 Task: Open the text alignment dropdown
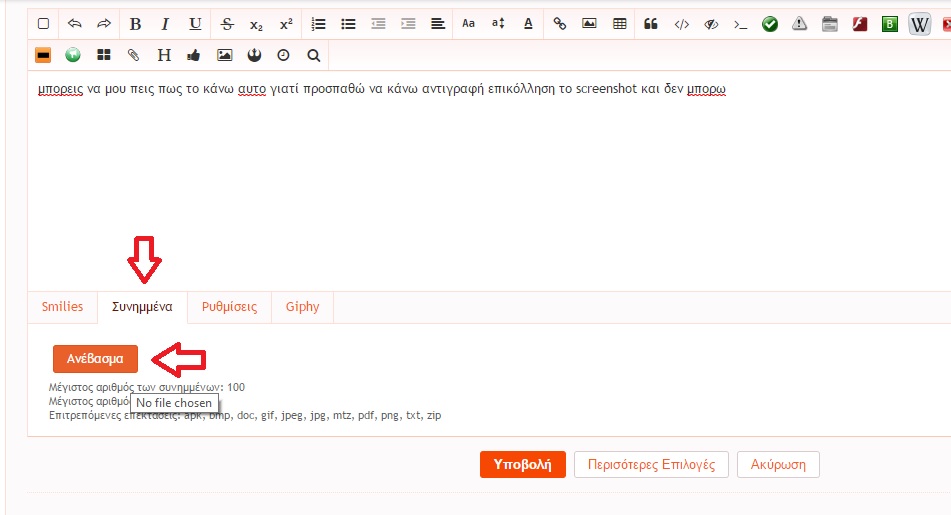[437, 24]
